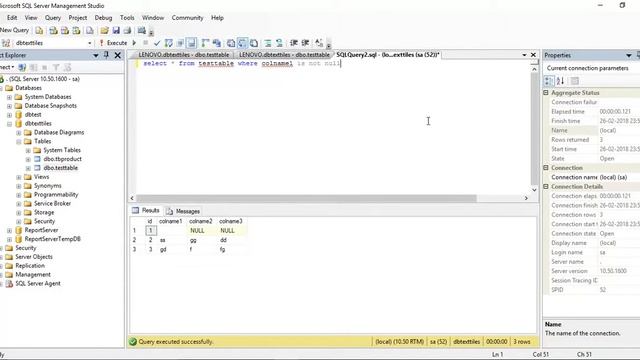Parse the query with the checkmark icon
The image size is (640, 360).
(157, 43)
